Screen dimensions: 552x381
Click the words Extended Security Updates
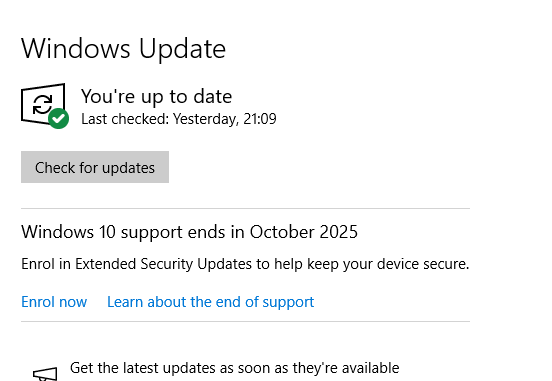coord(163,264)
